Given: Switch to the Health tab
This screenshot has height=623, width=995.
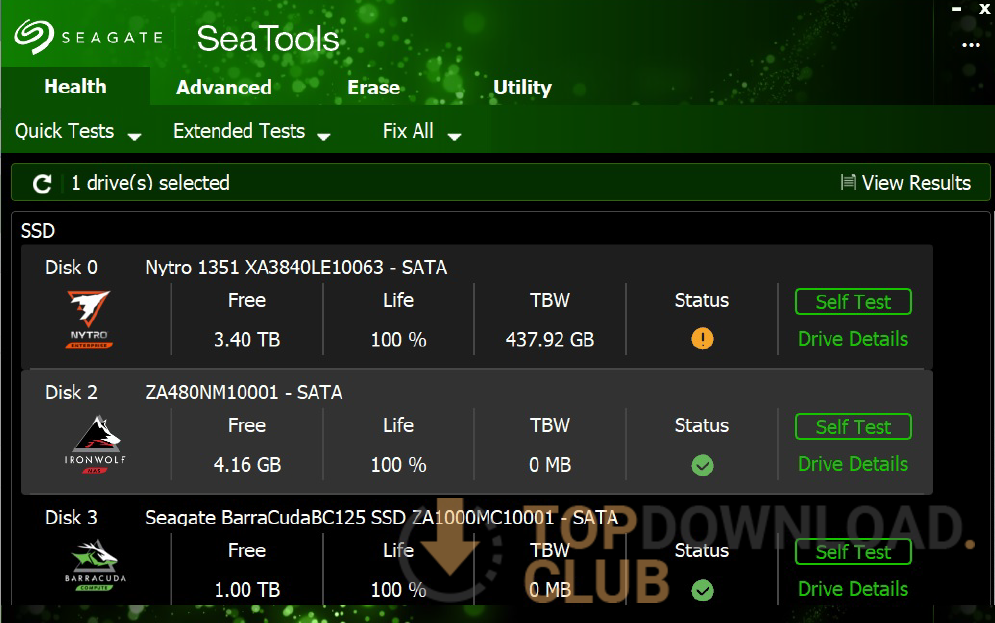Looking at the screenshot, I should point(76,86).
